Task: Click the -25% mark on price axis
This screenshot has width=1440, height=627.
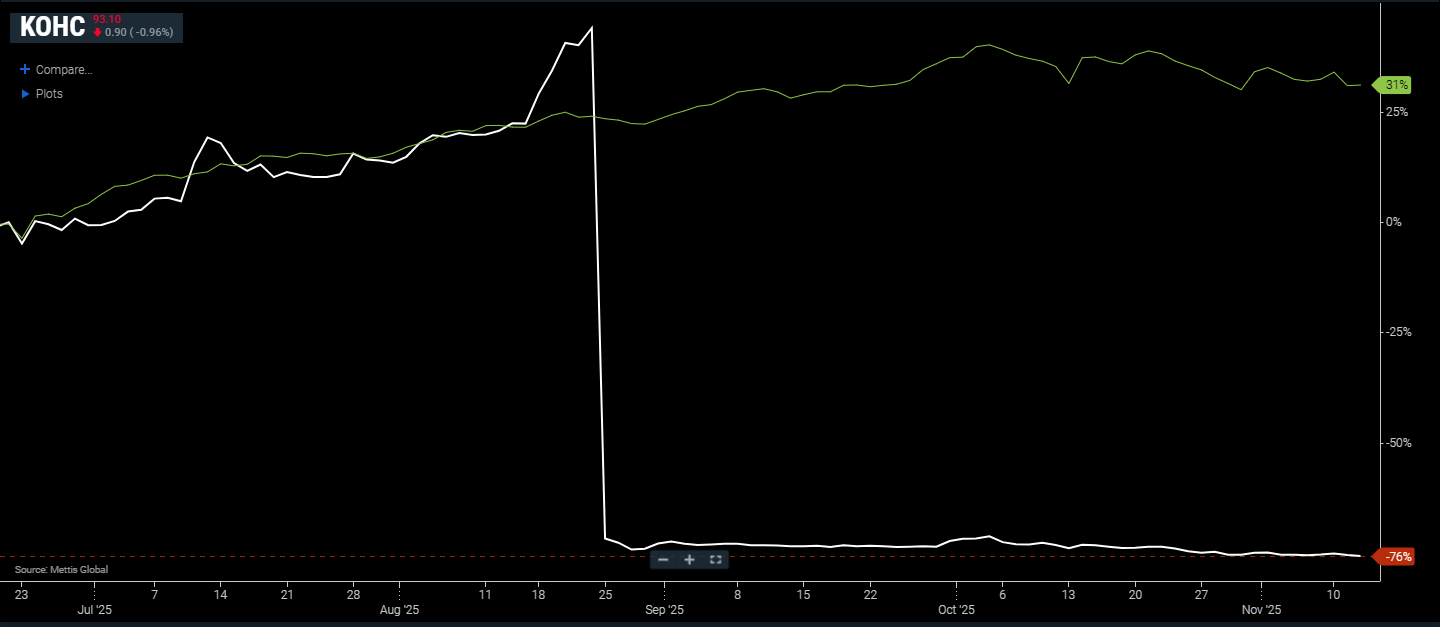Action: [x=1396, y=332]
